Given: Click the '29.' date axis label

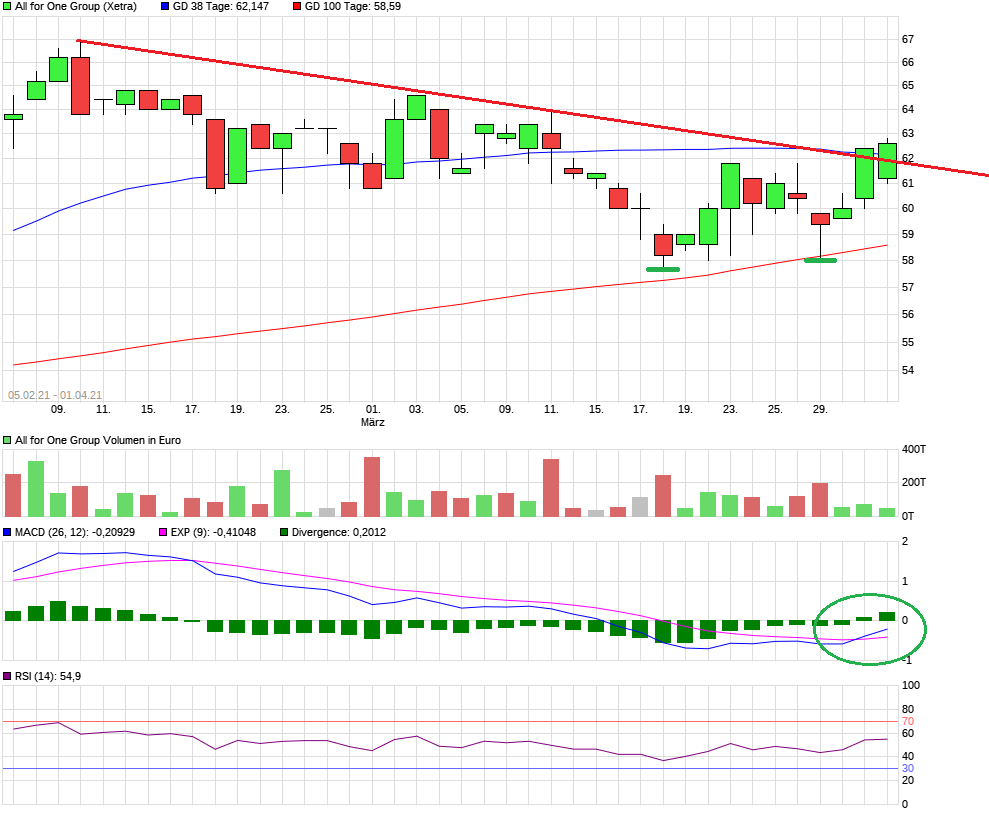Looking at the screenshot, I should click(x=819, y=409).
